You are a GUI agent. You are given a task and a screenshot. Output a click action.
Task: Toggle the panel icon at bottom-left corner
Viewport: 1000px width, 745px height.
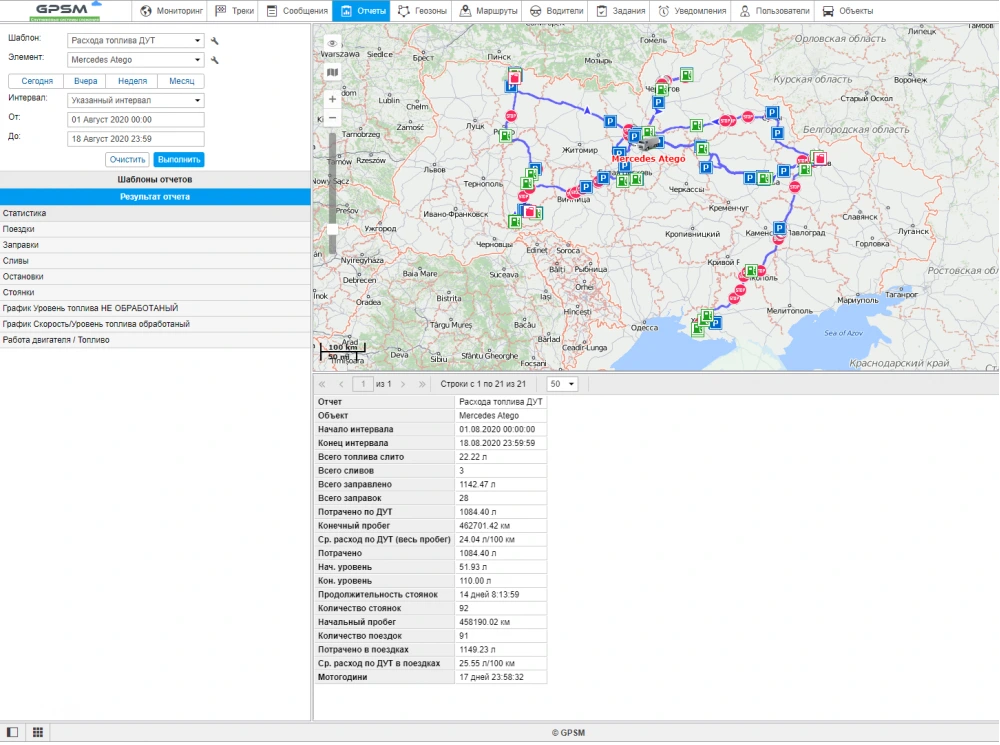[13, 731]
